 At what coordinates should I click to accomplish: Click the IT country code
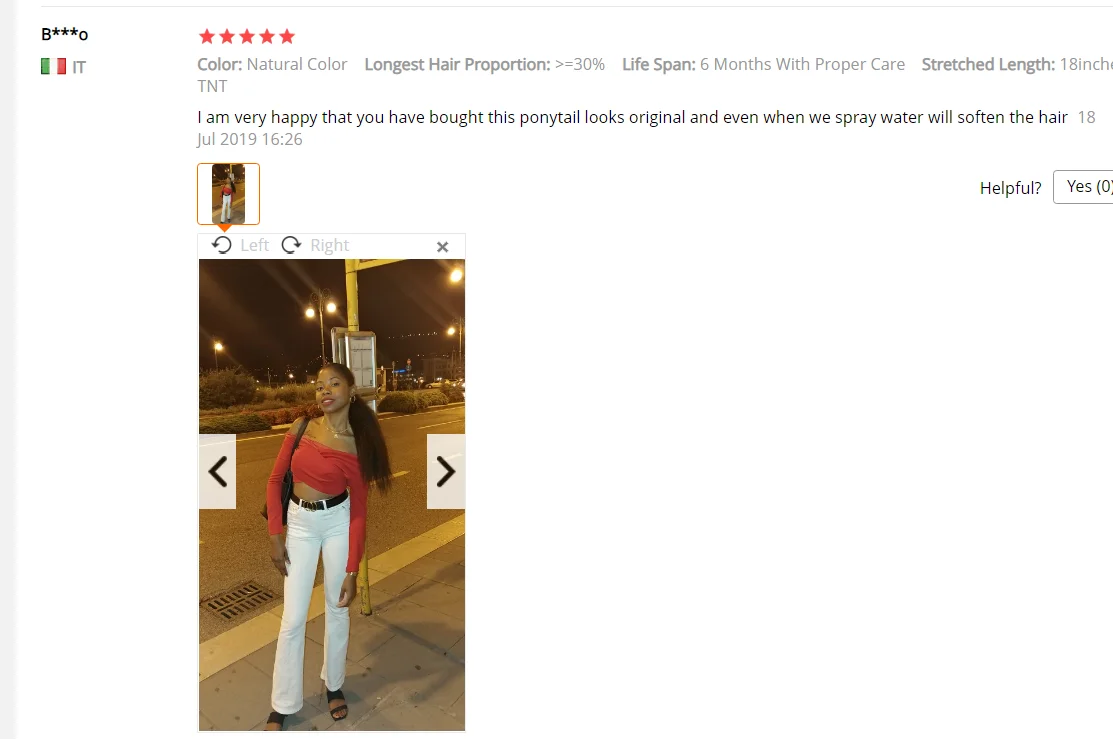[x=79, y=67]
